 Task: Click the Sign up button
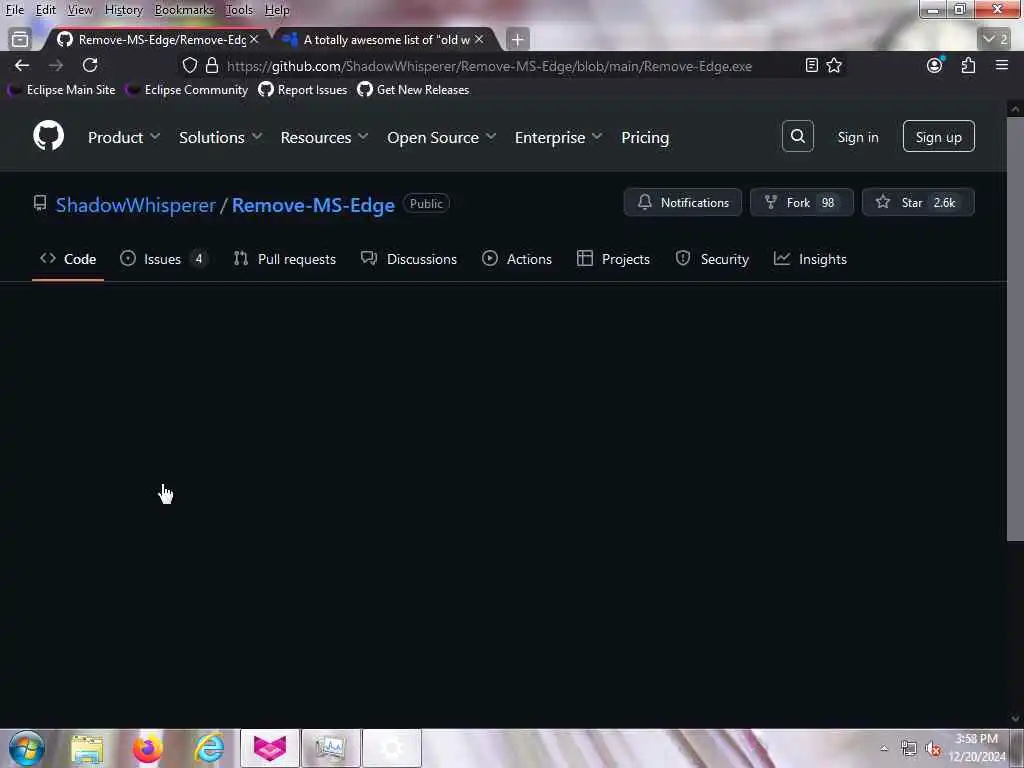938,136
